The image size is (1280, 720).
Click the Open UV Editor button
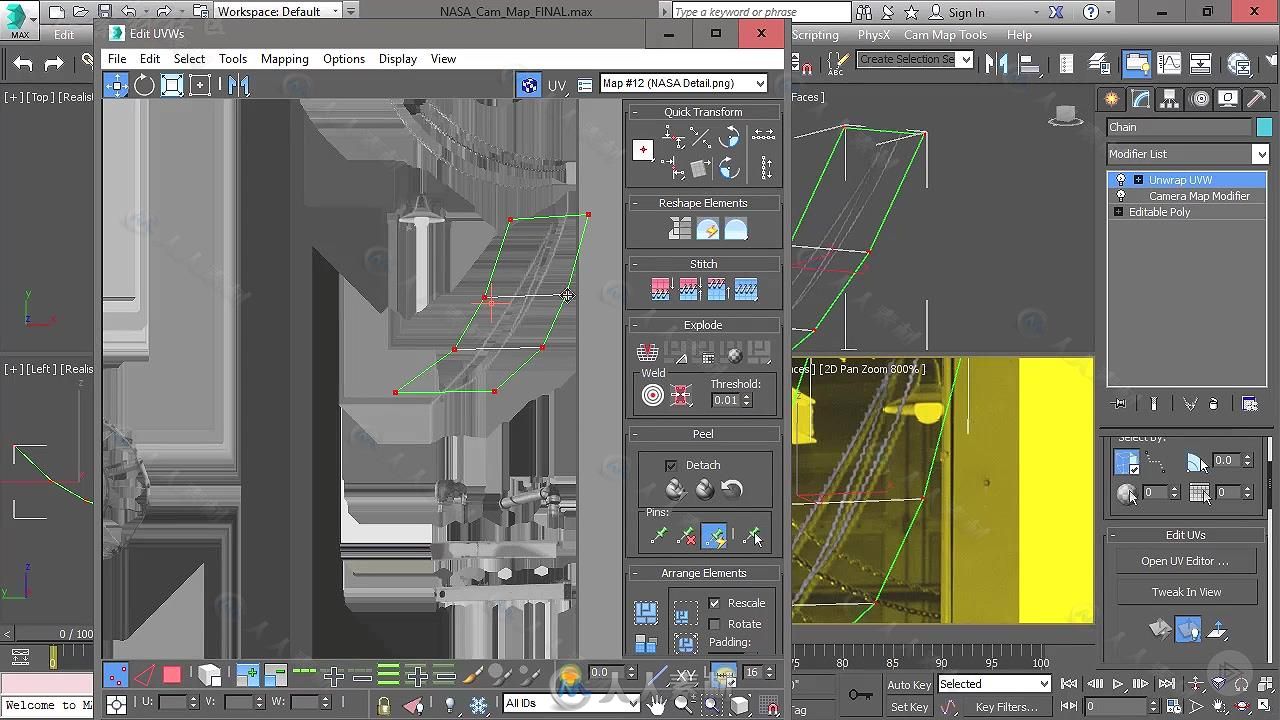[x=1185, y=561]
